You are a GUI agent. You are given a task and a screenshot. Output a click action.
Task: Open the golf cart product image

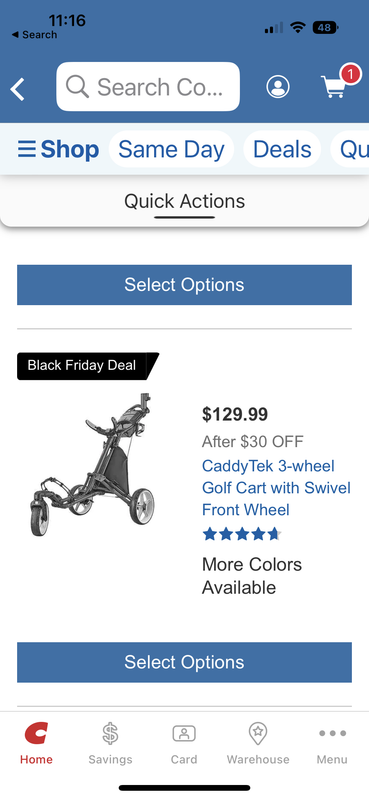(93, 464)
